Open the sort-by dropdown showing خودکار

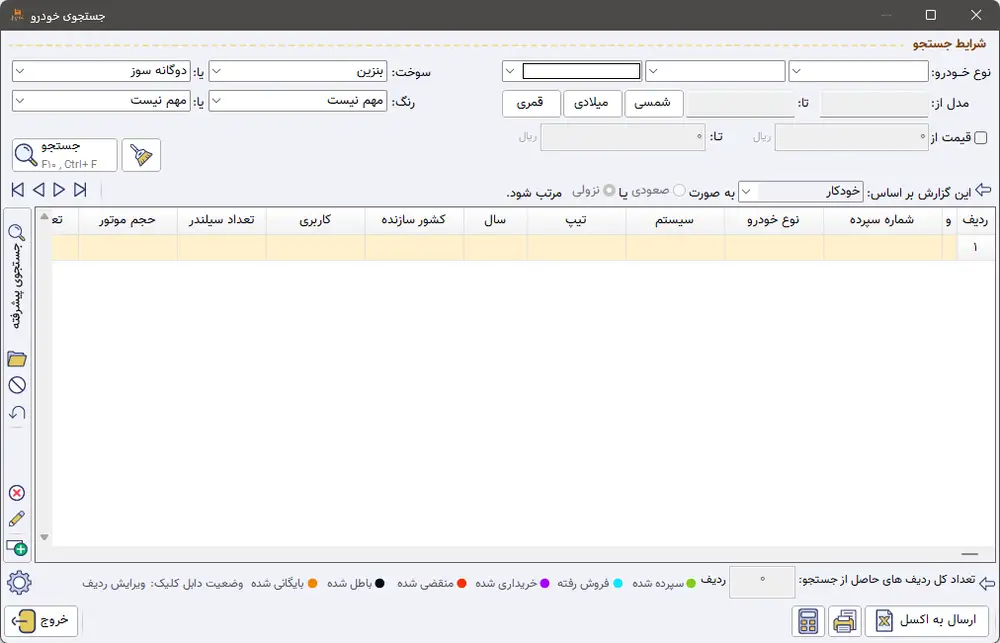click(x=799, y=191)
